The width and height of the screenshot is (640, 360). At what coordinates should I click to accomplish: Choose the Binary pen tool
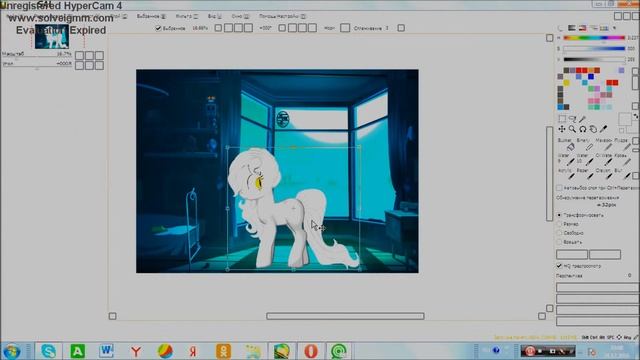pyautogui.click(x=586, y=144)
